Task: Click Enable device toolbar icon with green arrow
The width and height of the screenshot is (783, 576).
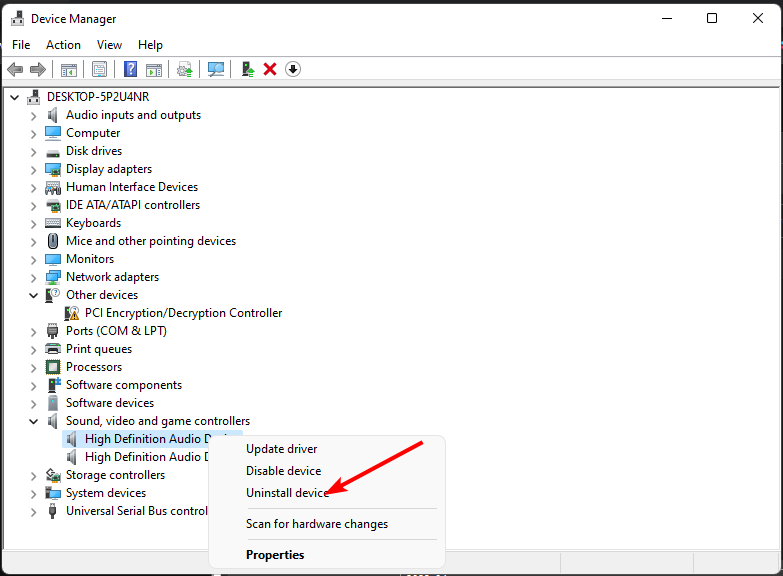Action: click(248, 69)
